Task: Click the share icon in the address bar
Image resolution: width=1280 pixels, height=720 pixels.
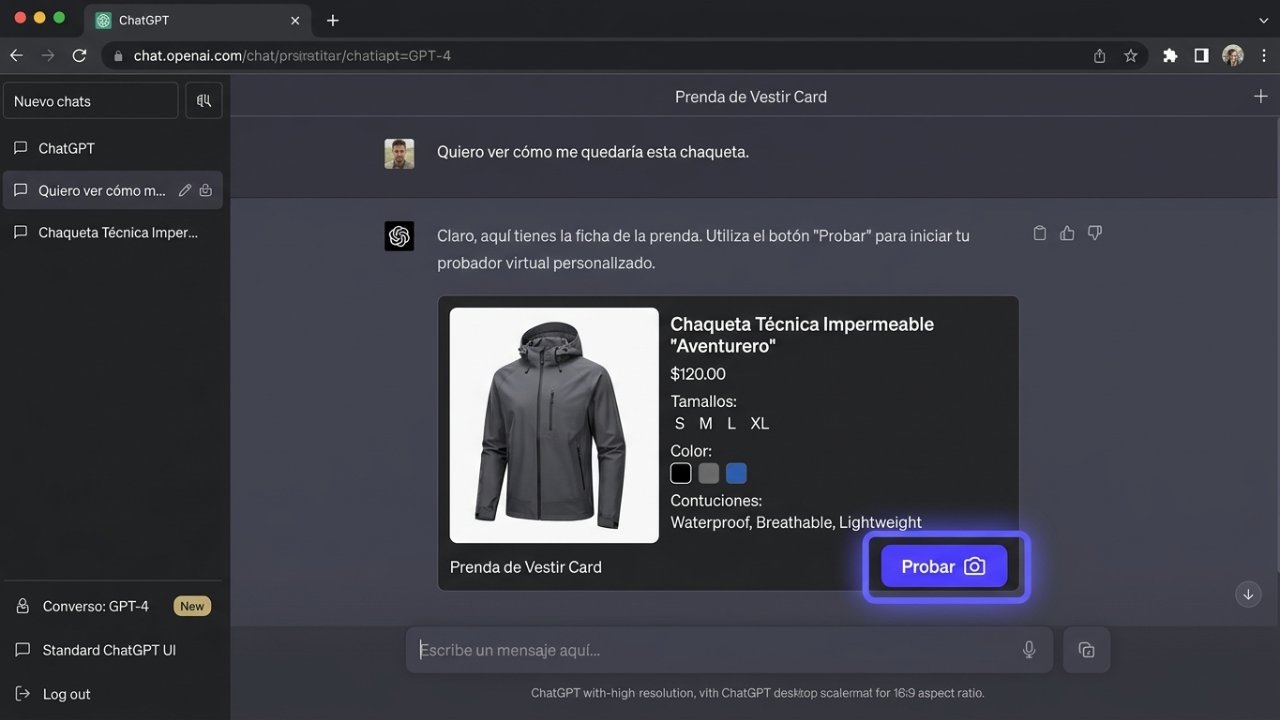Action: click(1100, 56)
